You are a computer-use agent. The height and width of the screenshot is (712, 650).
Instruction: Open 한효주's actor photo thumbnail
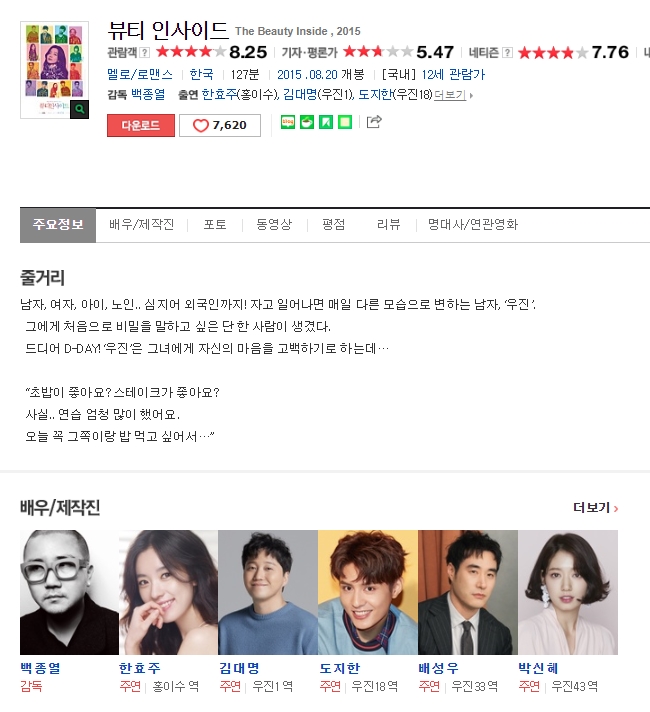coord(169,592)
